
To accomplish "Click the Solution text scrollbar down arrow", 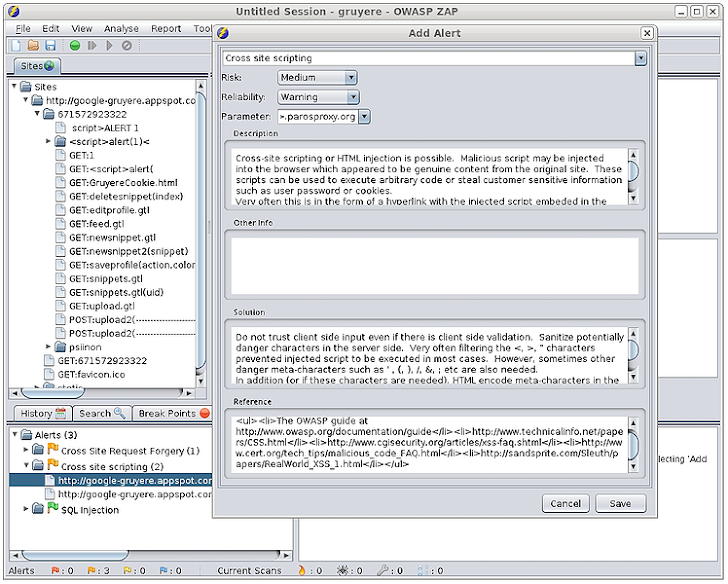I will click(x=633, y=377).
